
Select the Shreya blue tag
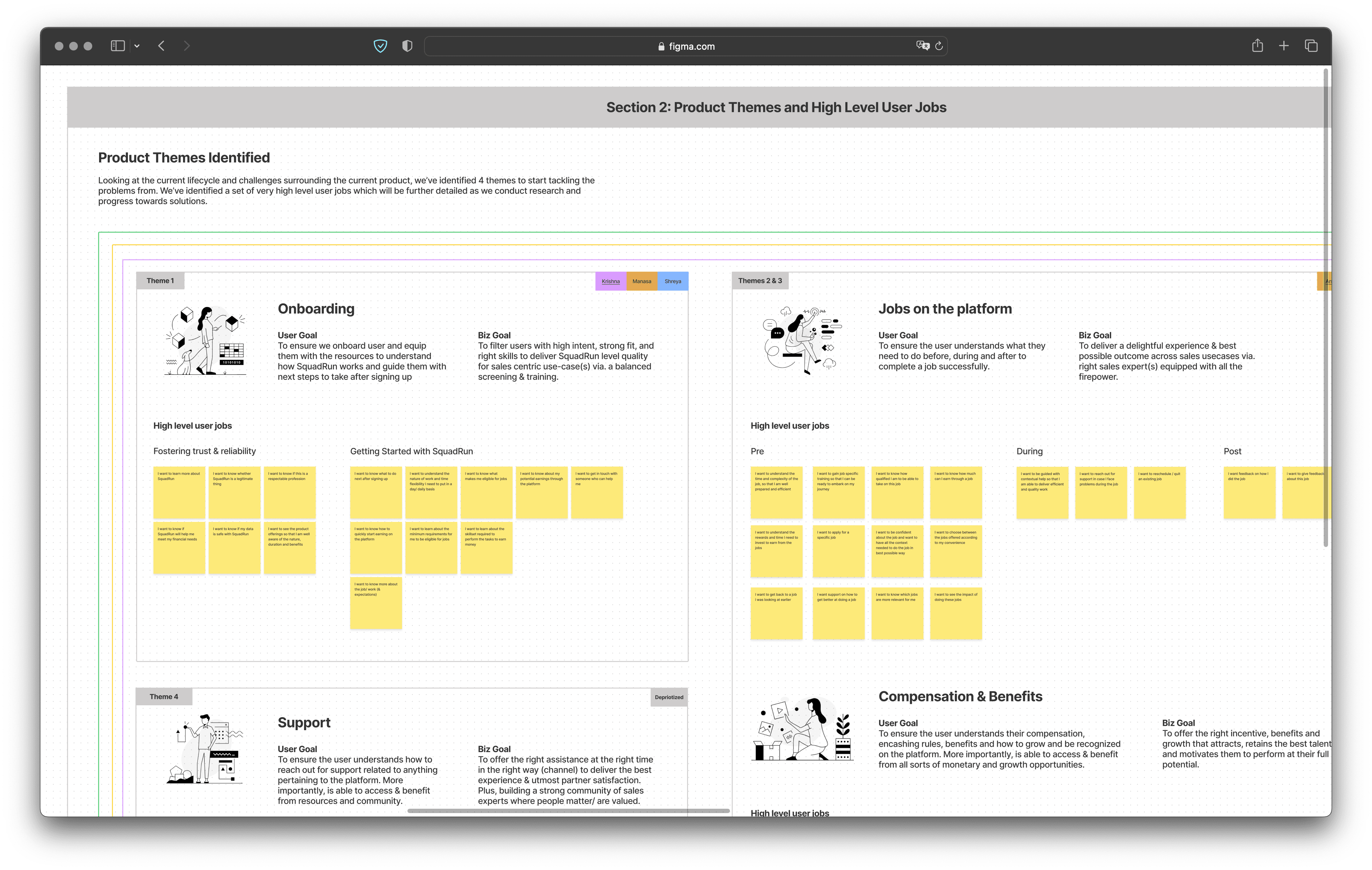673,281
